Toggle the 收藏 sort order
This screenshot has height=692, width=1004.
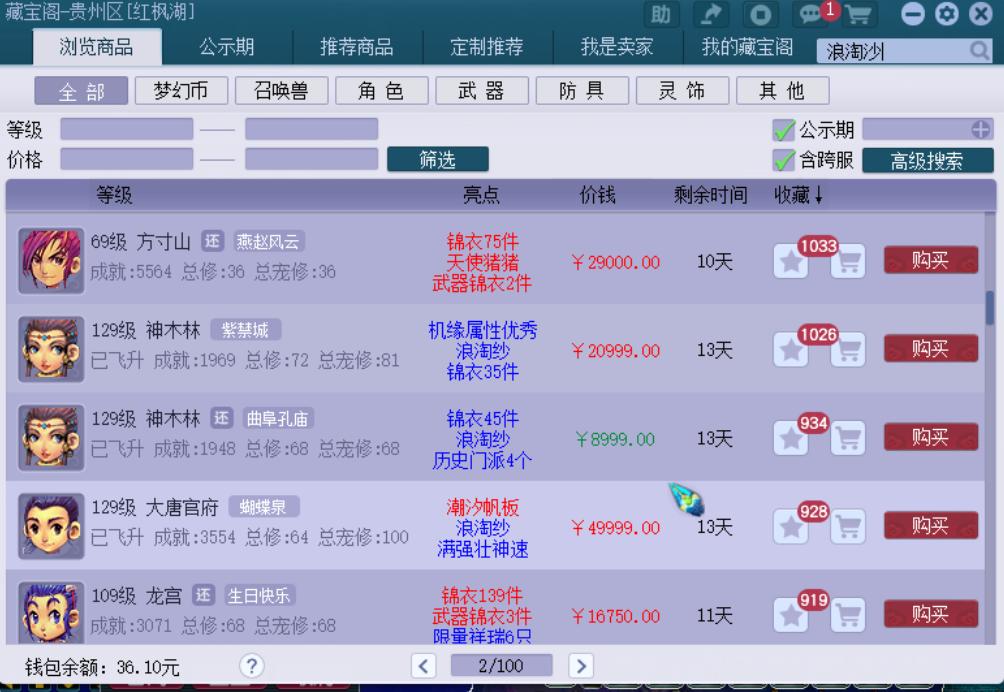click(796, 196)
